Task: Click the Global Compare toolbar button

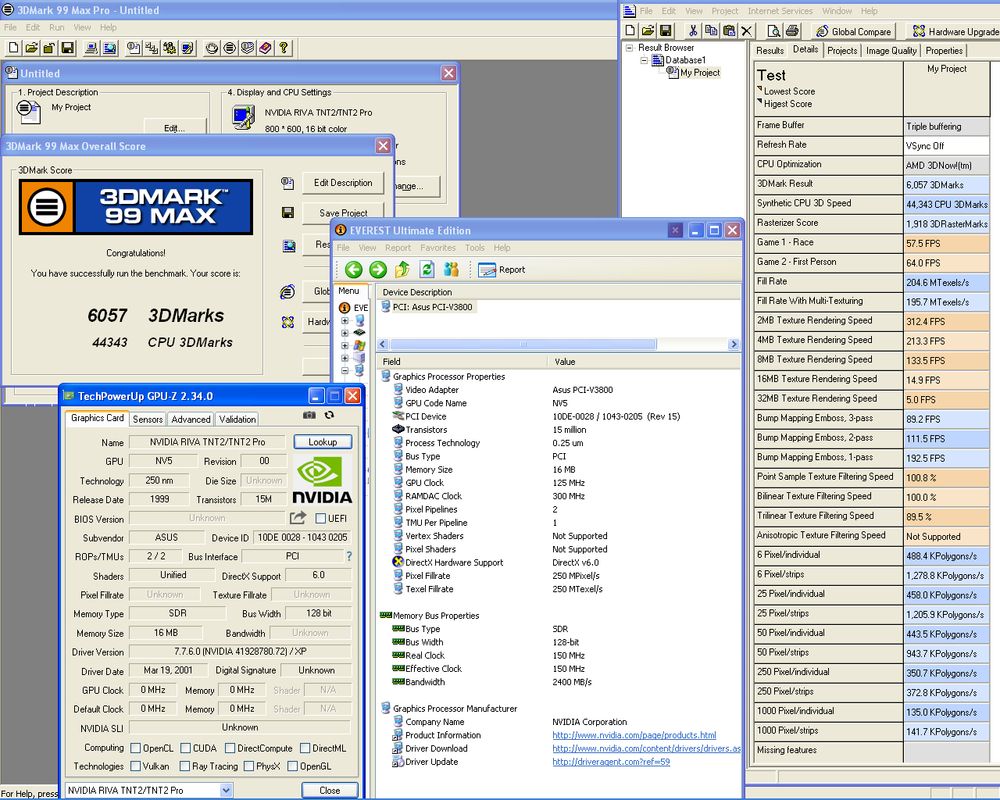Action: 853,31
